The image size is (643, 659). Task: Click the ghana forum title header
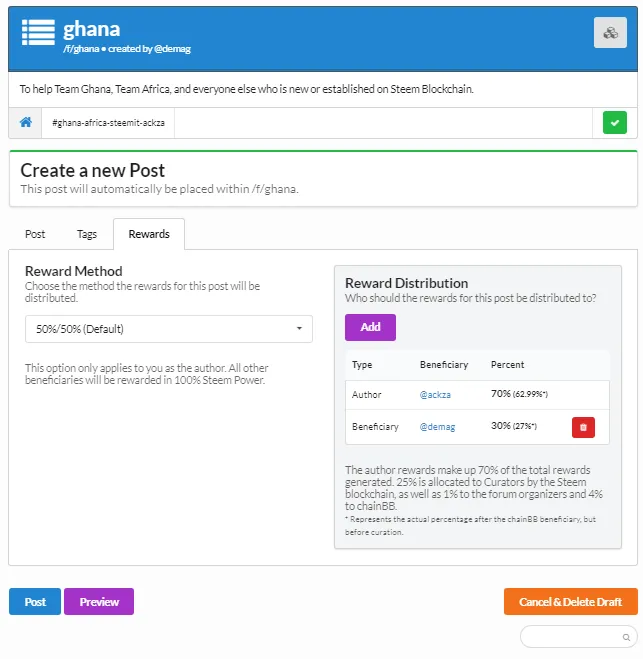tap(92, 29)
